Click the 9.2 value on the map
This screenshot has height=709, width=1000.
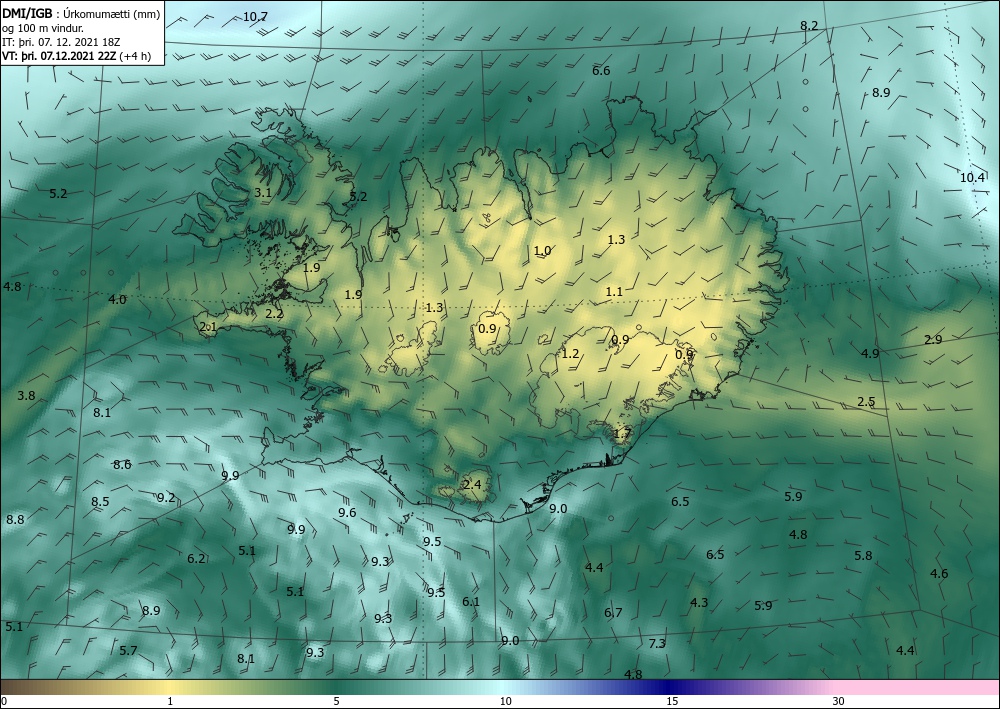166,497
